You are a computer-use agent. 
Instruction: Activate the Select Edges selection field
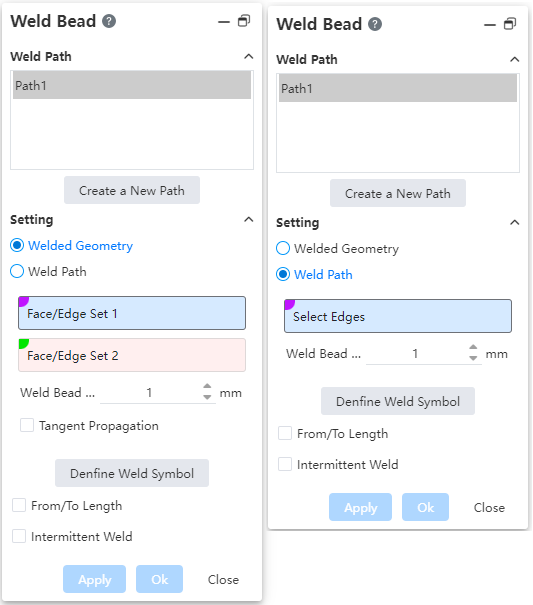398,316
